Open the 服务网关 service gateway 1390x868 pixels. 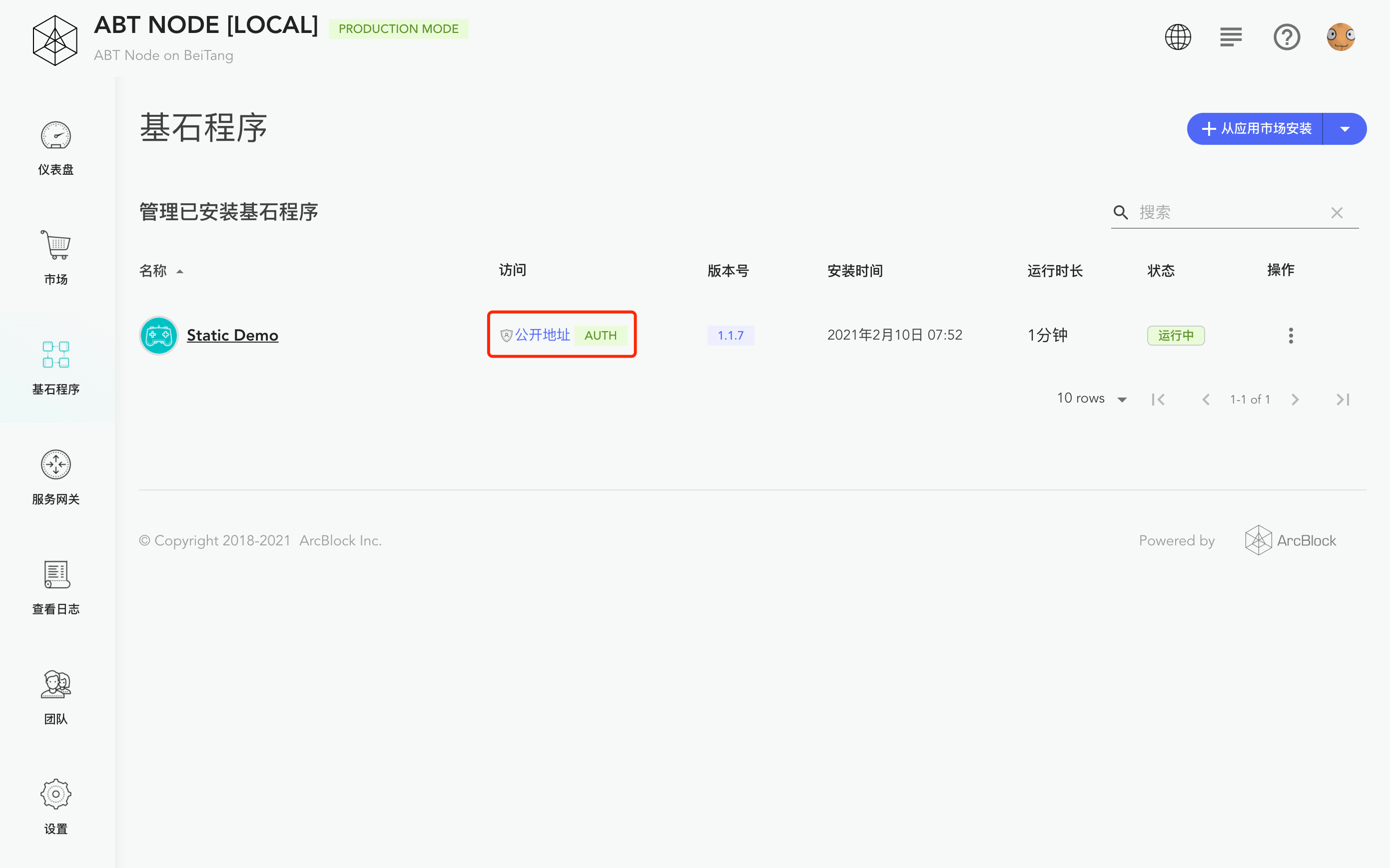coord(55,477)
